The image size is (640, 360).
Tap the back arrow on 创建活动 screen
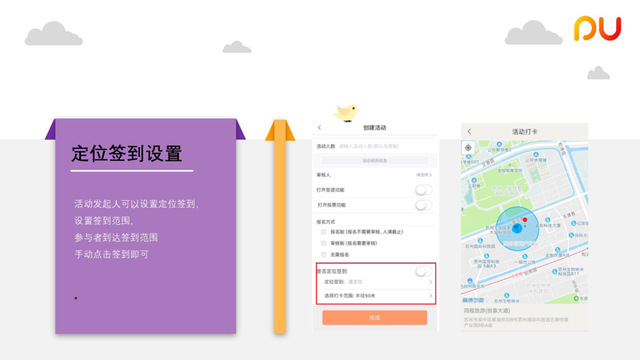pyautogui.click(x=320, y=128)
